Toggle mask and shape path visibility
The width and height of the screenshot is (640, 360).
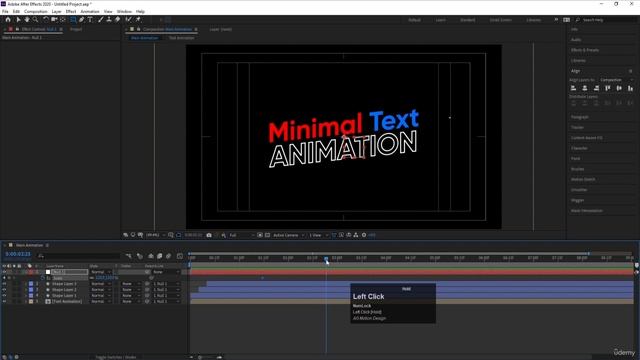click(178, 235)
